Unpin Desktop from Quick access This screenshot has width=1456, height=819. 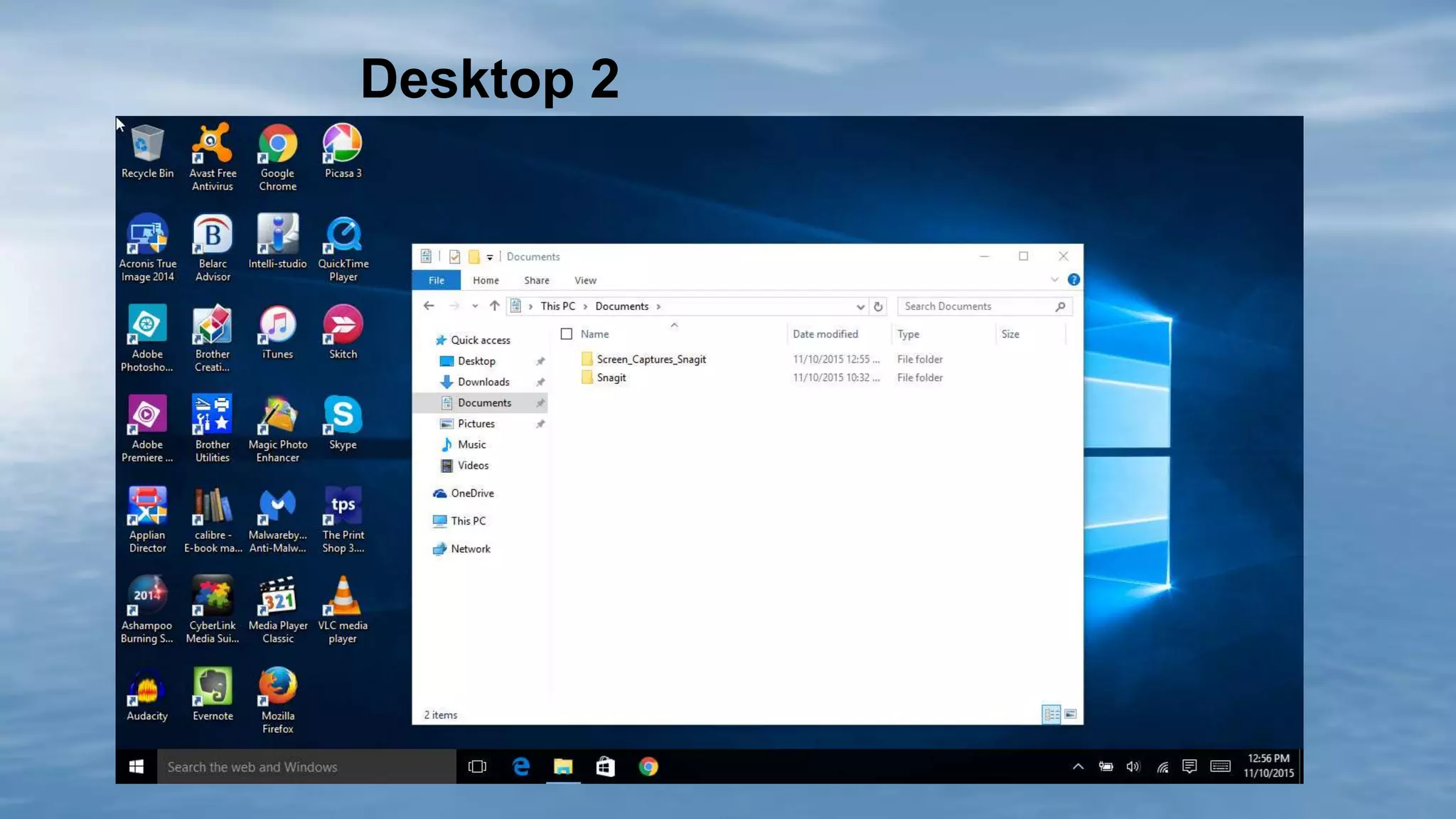(x=540, y=361)
